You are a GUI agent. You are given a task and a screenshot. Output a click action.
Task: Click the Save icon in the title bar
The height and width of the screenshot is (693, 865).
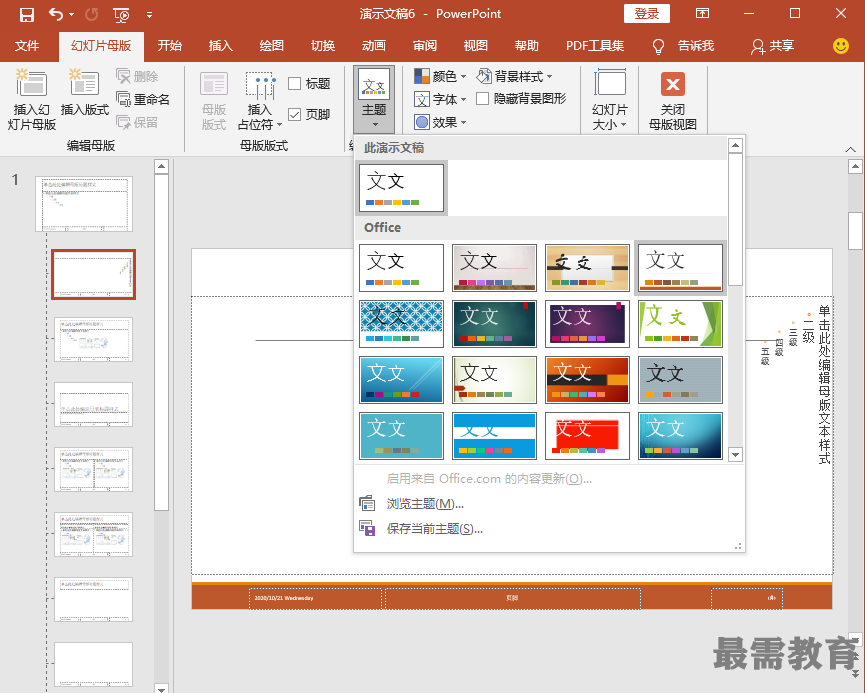tap(26, 14)
